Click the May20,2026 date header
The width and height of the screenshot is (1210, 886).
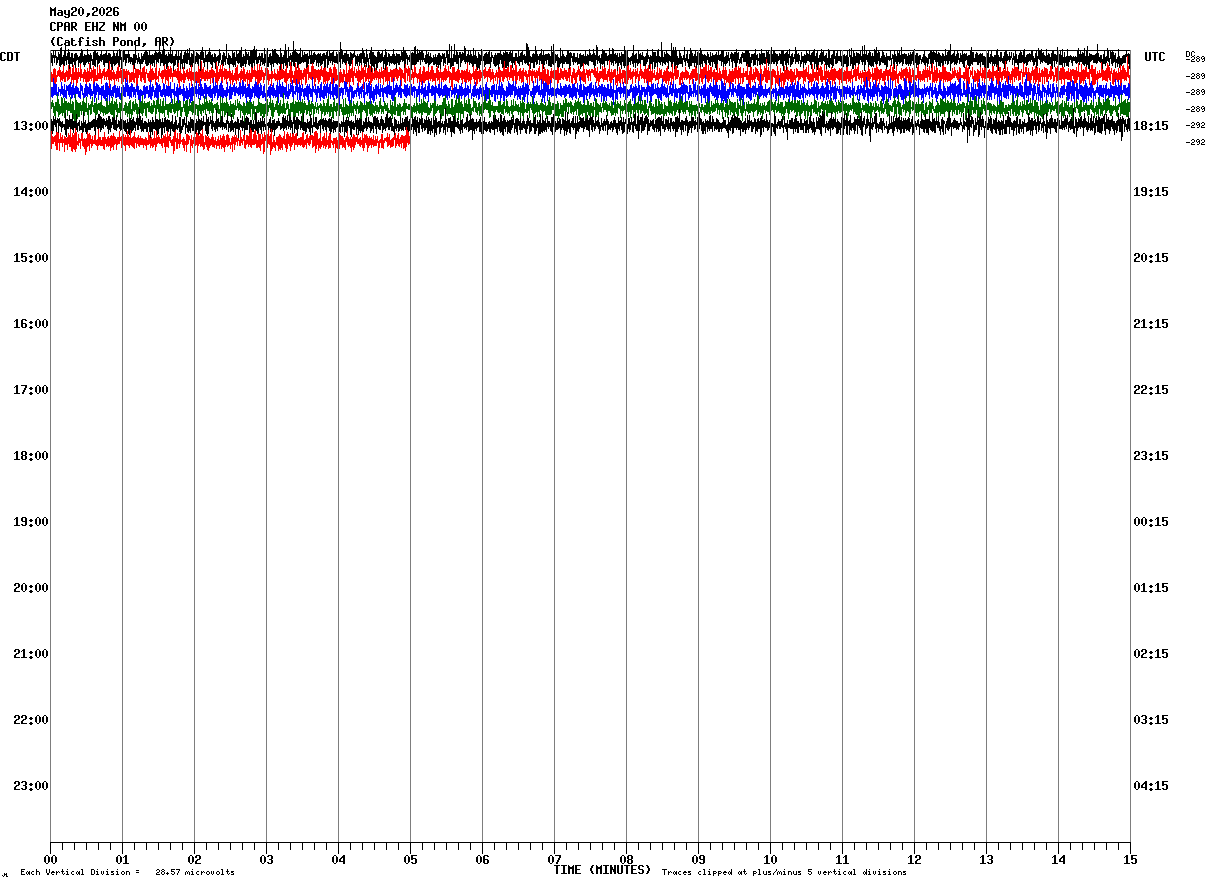(84, 12)
